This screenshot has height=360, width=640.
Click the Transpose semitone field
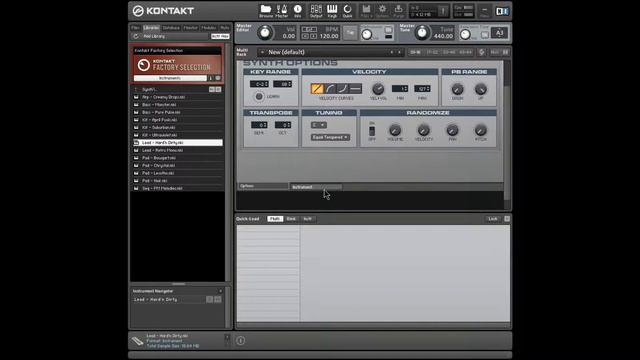[x=259, y=125]
